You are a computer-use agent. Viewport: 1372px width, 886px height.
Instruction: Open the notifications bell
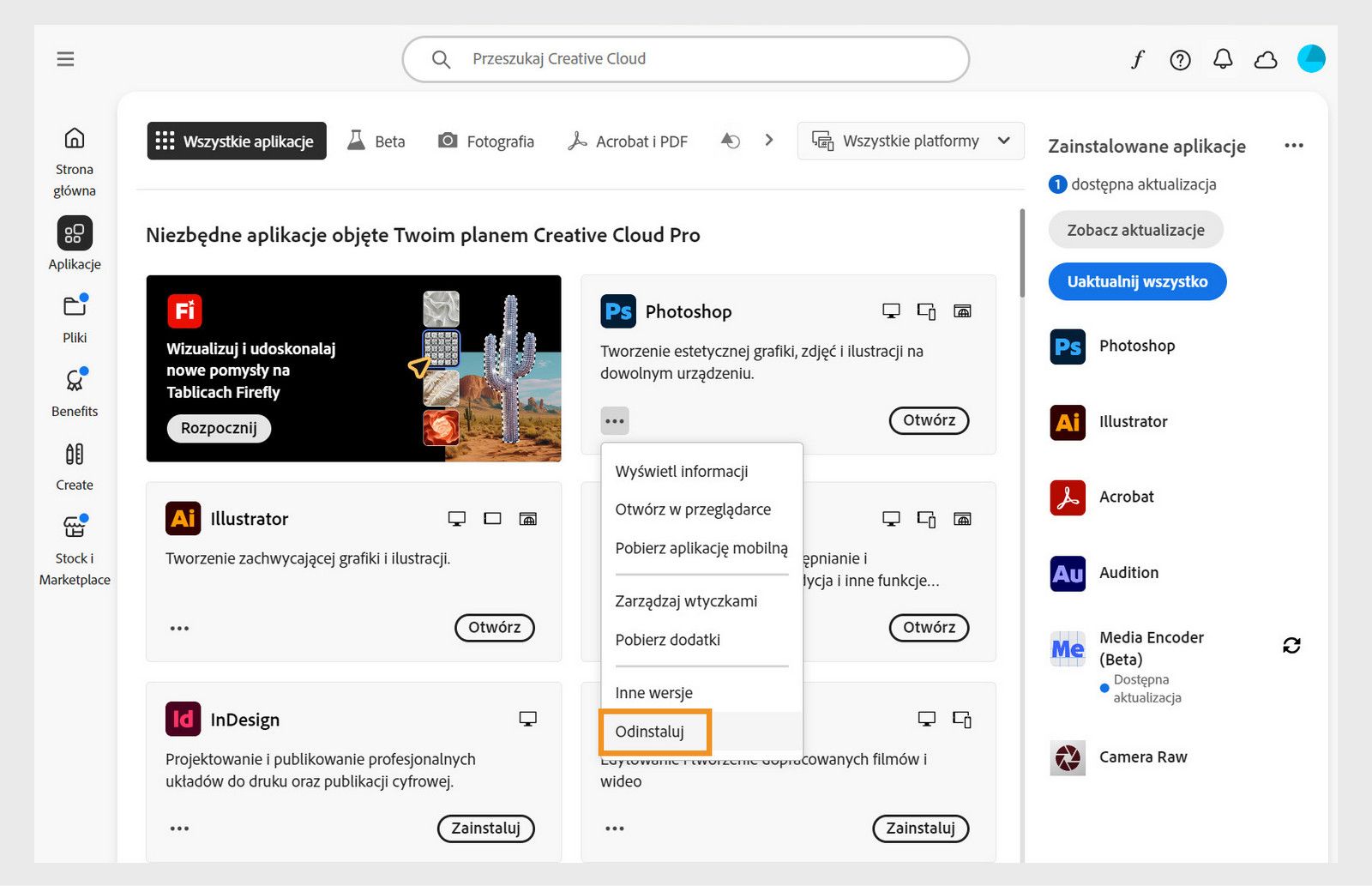[x=1223, y=58]
